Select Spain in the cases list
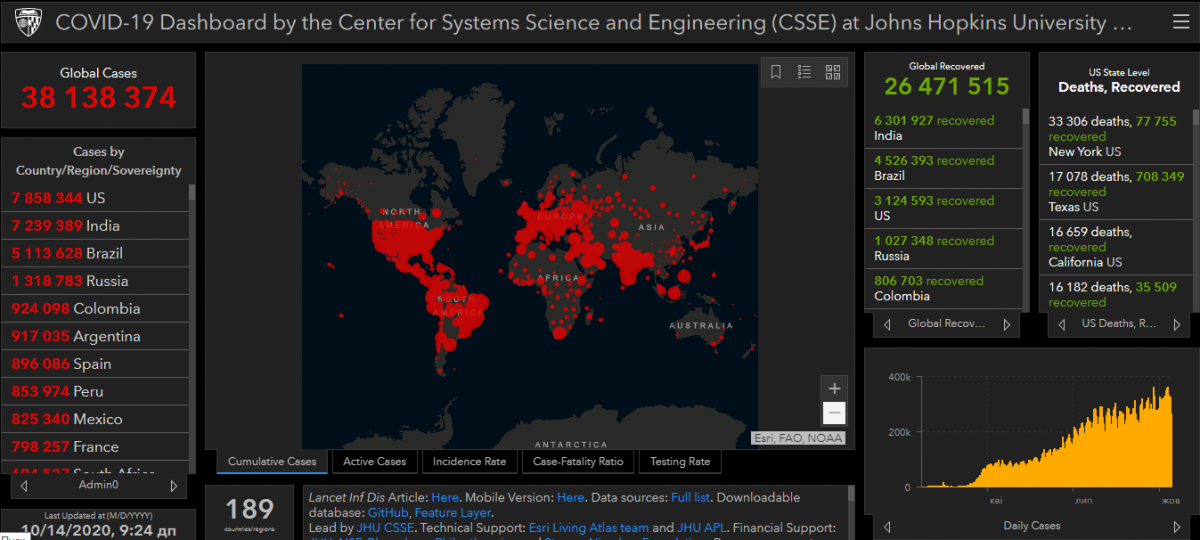Screen dimensions: 1200x540 pos(95,364)
